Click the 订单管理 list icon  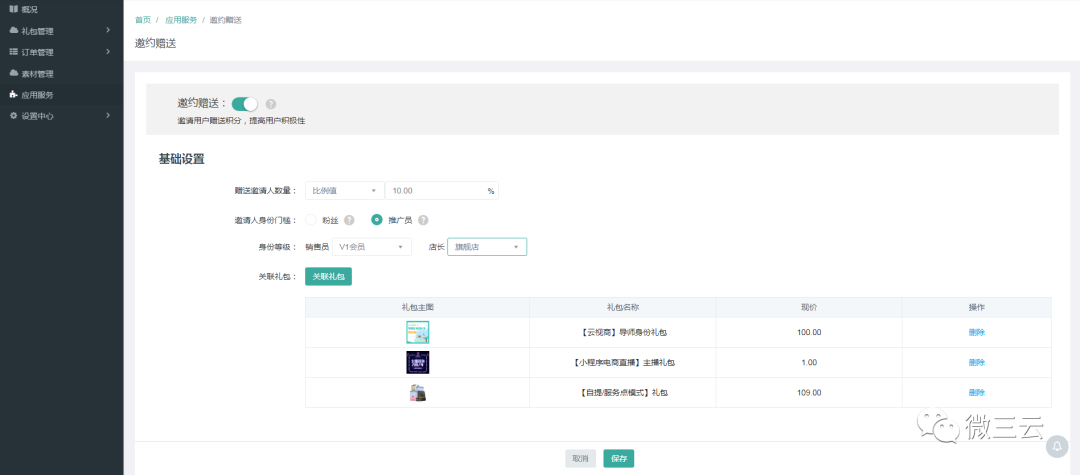[13, 52]
